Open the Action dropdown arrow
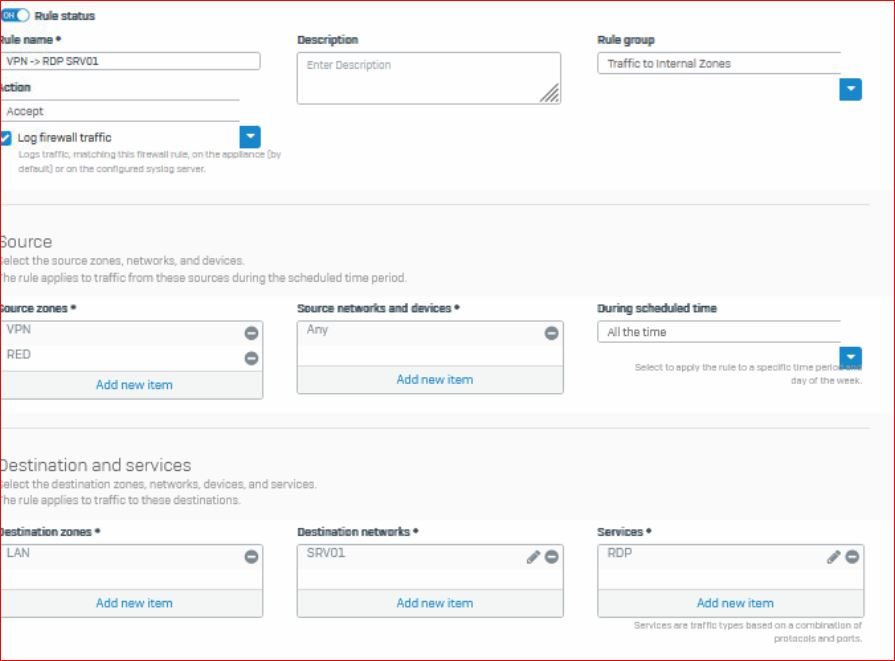 tap(250, 137)
